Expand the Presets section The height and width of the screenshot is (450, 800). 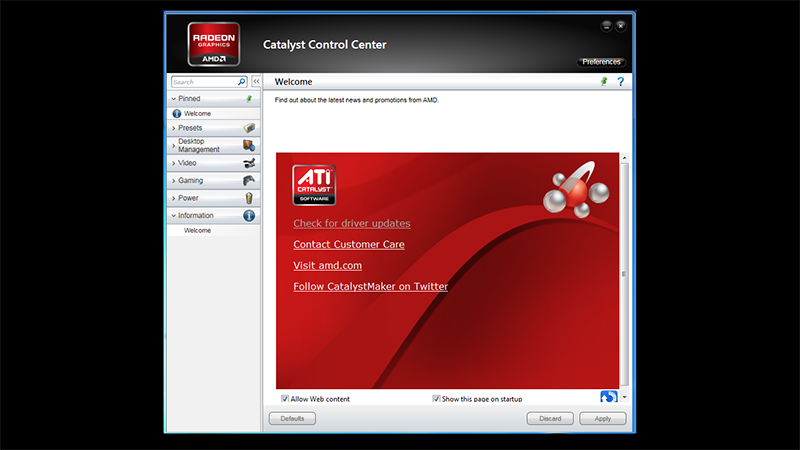(173, 128)
